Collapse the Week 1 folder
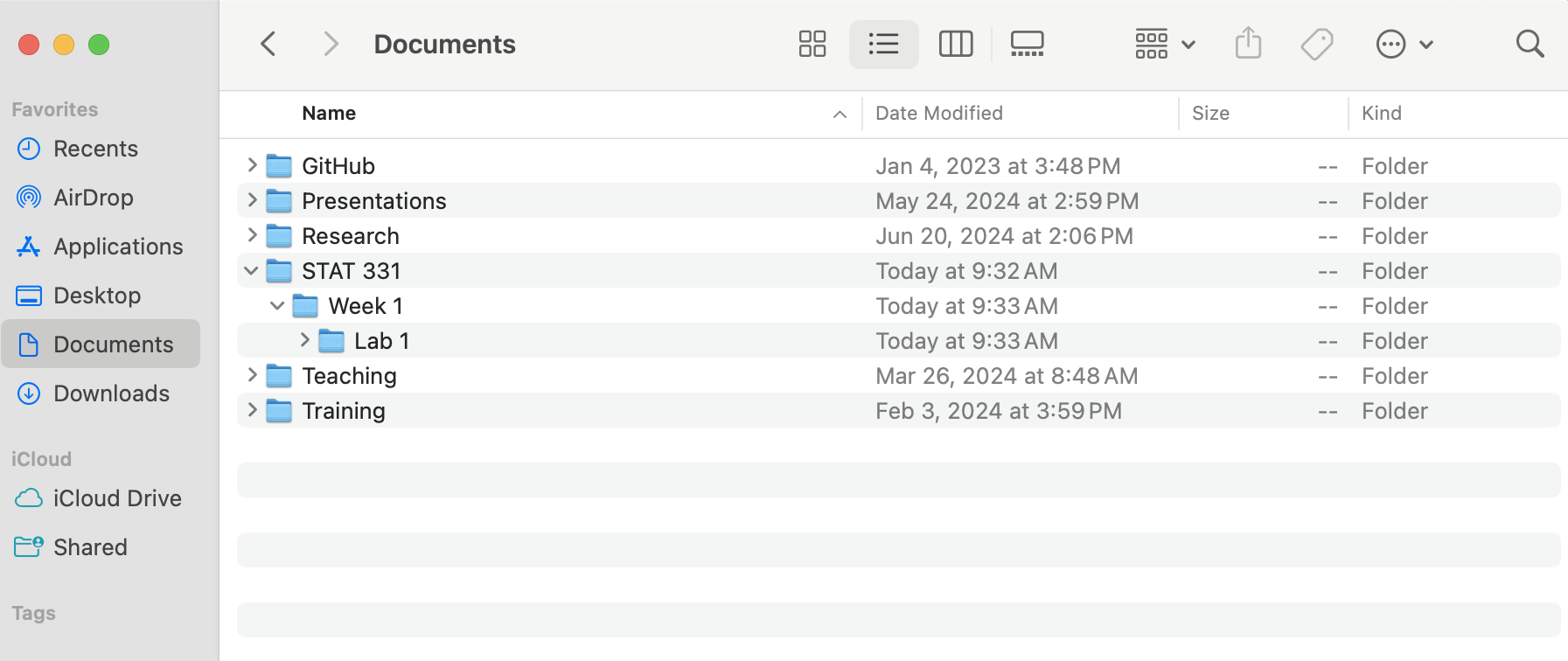 click(277, 306)
